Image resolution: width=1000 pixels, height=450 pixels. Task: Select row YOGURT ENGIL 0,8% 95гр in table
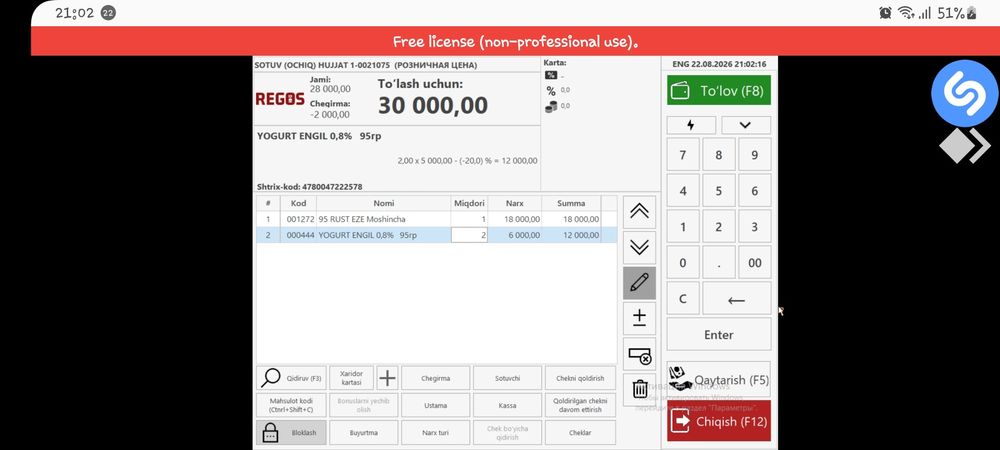point(437,235)
